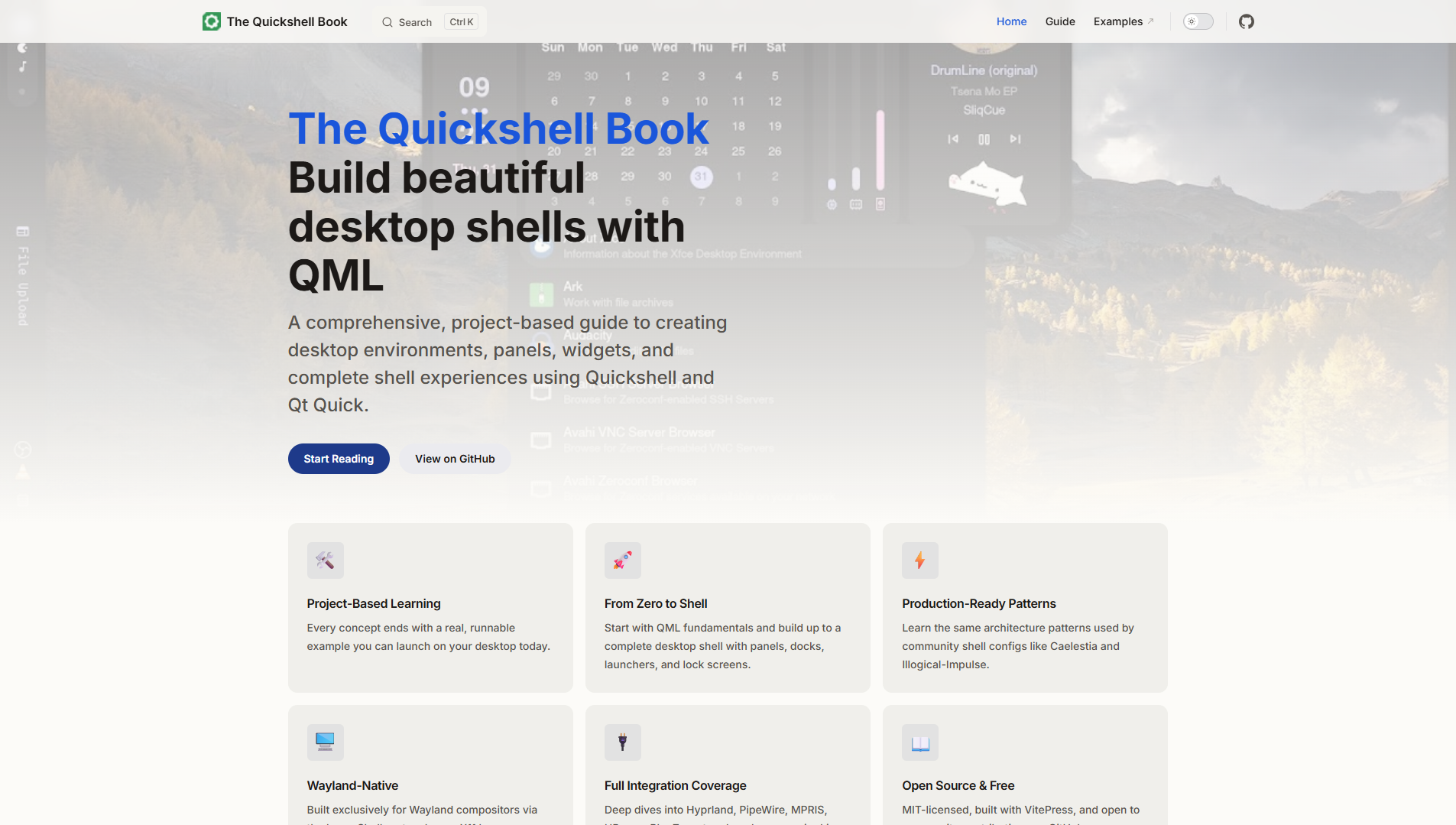This screenshot has height=825, width=1456.
Task: Click the lightning bolt icon on Production-Ready Patterns card
Action: point(920,560)
